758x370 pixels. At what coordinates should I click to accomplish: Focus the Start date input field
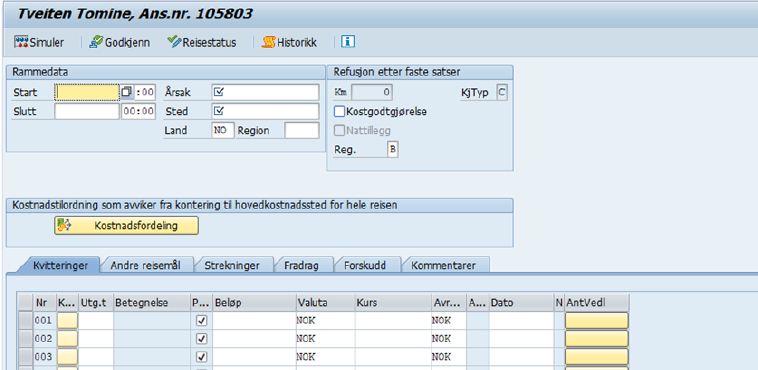tap(87, 92)
